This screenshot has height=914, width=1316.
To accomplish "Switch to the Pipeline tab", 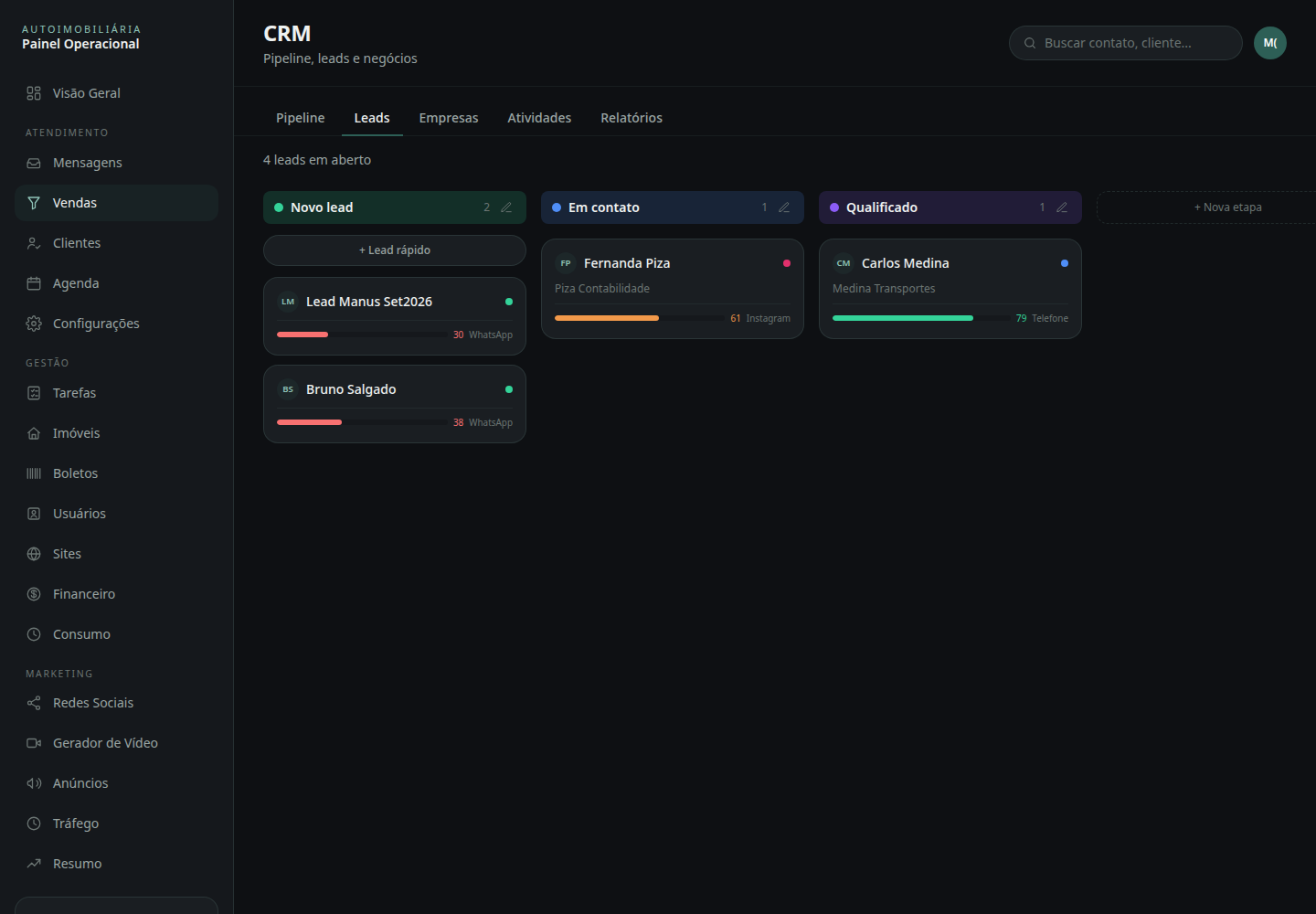I will point(301,118).
